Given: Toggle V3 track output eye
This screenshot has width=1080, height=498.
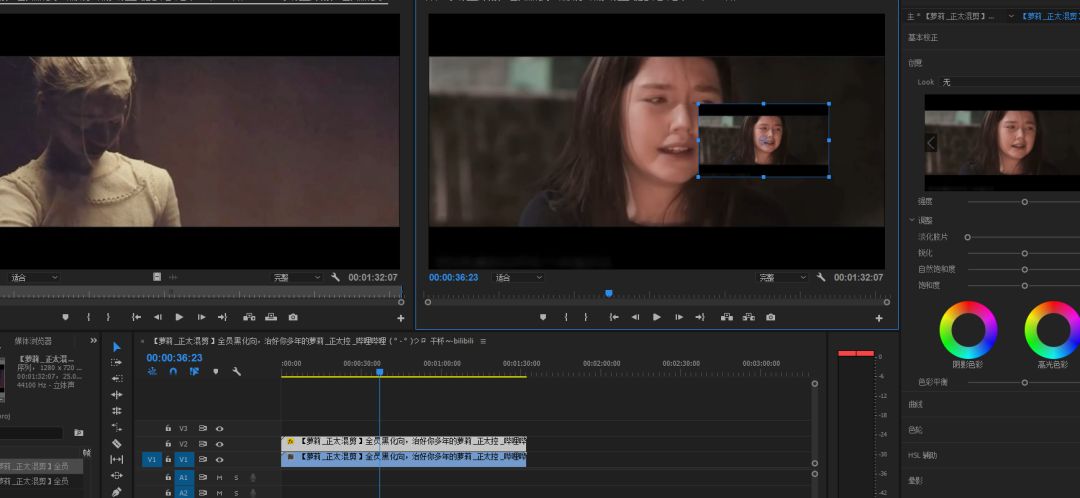Looking at the screenshot, I should click(220, 428).
